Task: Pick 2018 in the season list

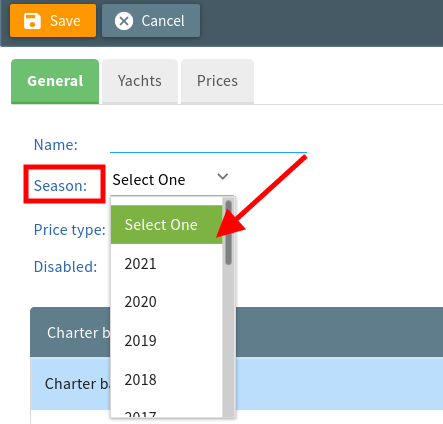Action: click(x=167, y=379)
